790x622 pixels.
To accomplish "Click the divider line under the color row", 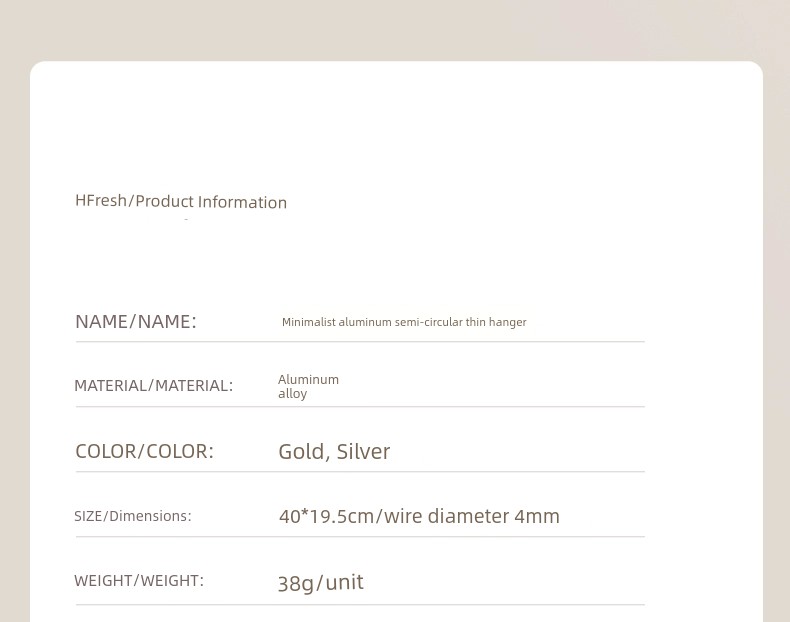I will 360,472.
